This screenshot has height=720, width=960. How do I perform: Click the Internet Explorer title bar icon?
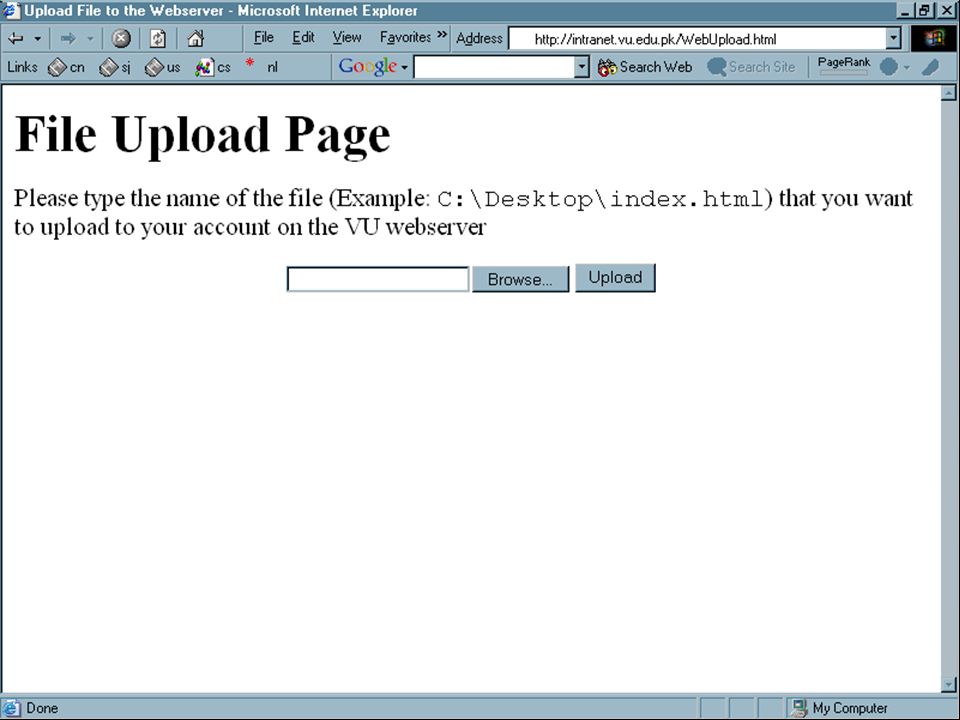point(12,11)
